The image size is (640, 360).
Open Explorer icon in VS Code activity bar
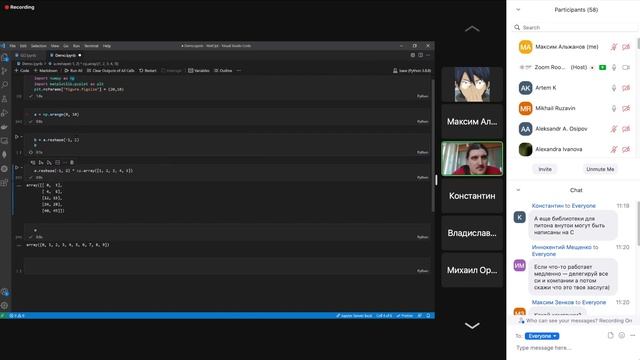[5, 58]
